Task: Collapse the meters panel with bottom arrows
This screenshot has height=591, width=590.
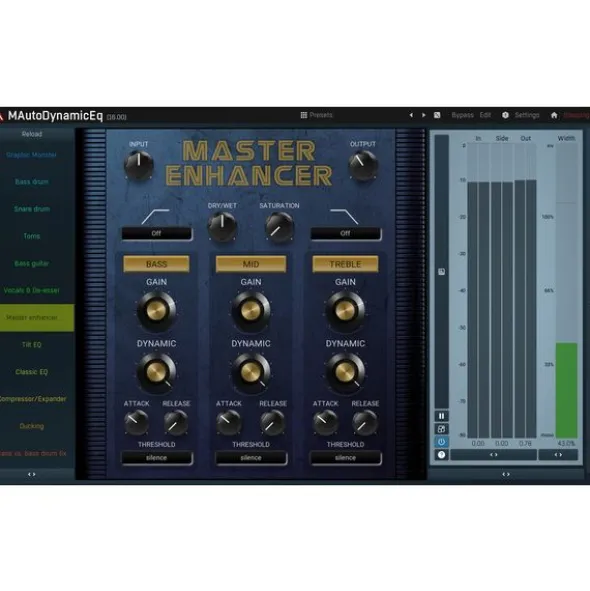Action: (x=506, y=475)
